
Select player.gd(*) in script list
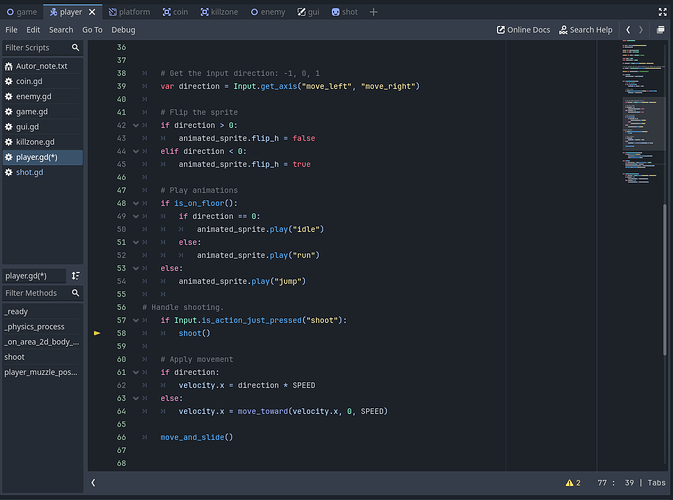(x=42, y=157)
